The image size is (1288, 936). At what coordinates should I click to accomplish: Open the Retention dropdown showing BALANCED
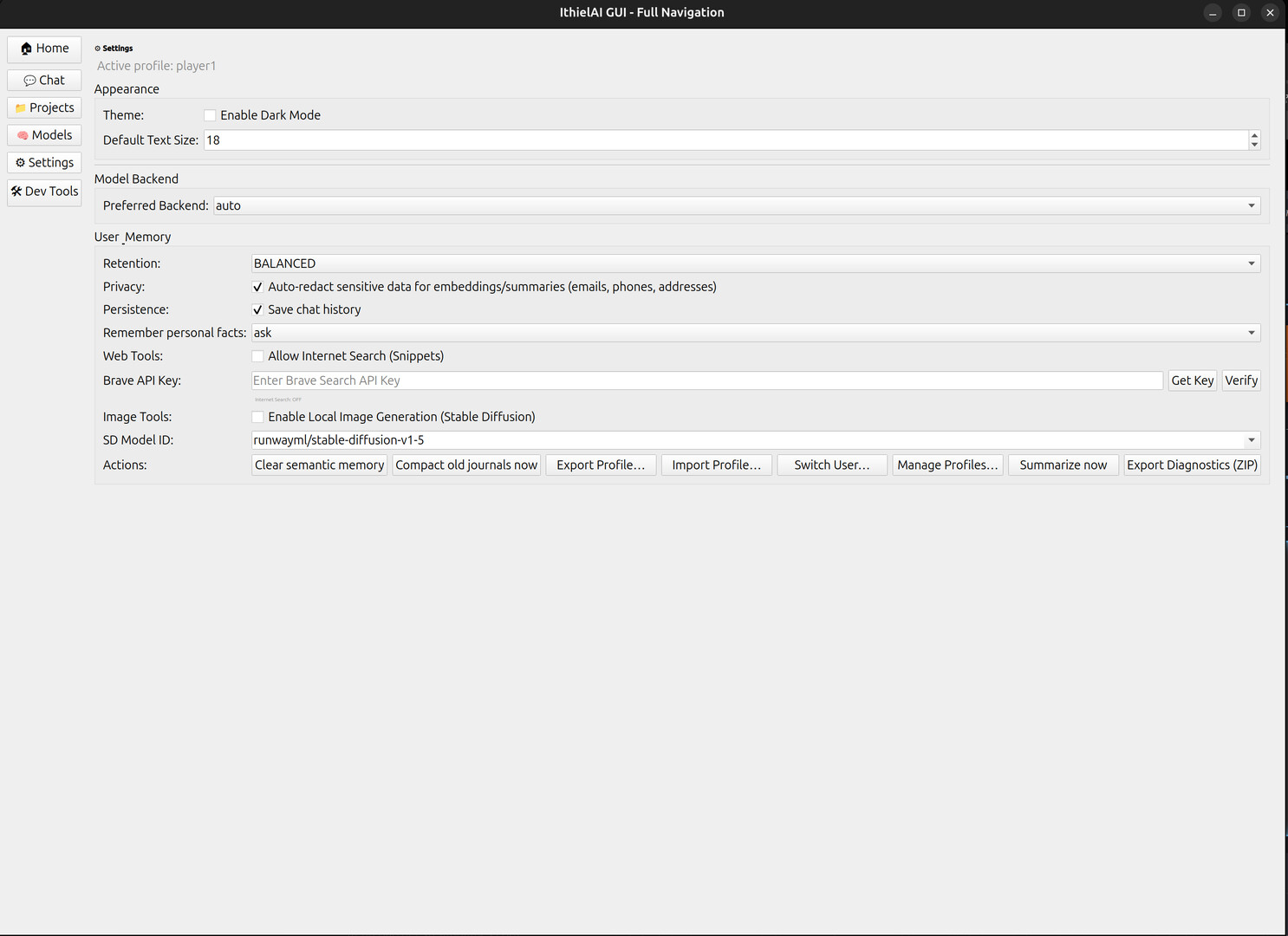pos(1251,263)
